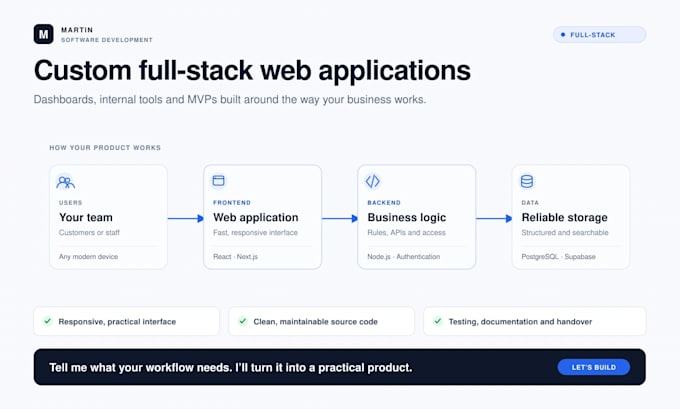
Task: Click the text Customers or staff
Action: pos(89,232)
